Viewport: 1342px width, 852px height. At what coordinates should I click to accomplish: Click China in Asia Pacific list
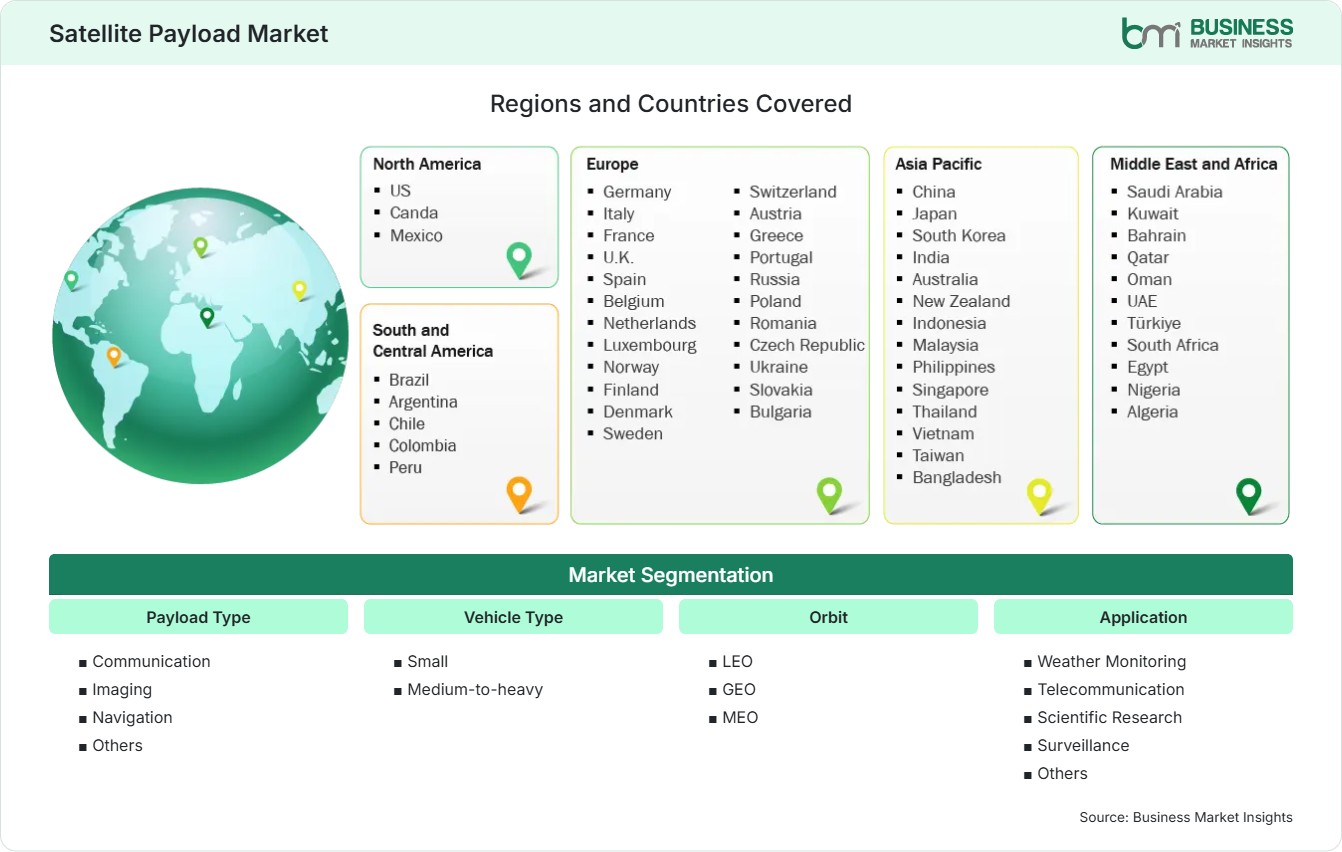click(934, 191)
